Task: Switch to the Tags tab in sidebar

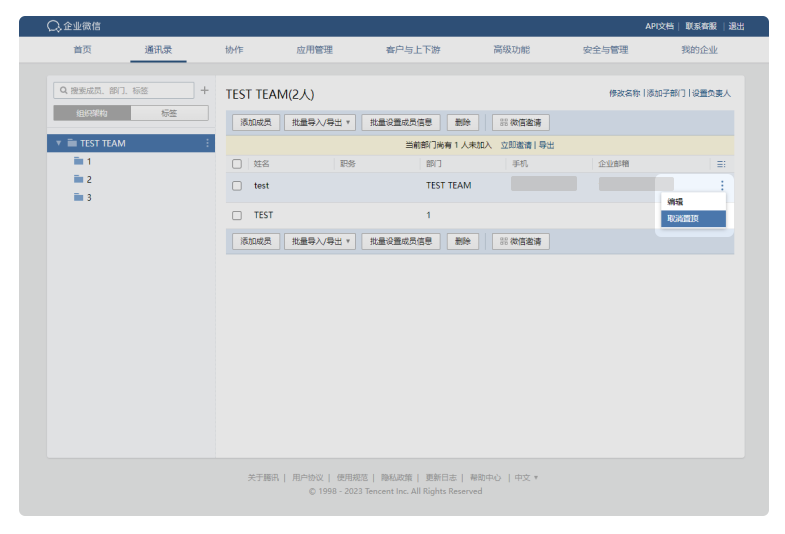Action: [169, 113]
